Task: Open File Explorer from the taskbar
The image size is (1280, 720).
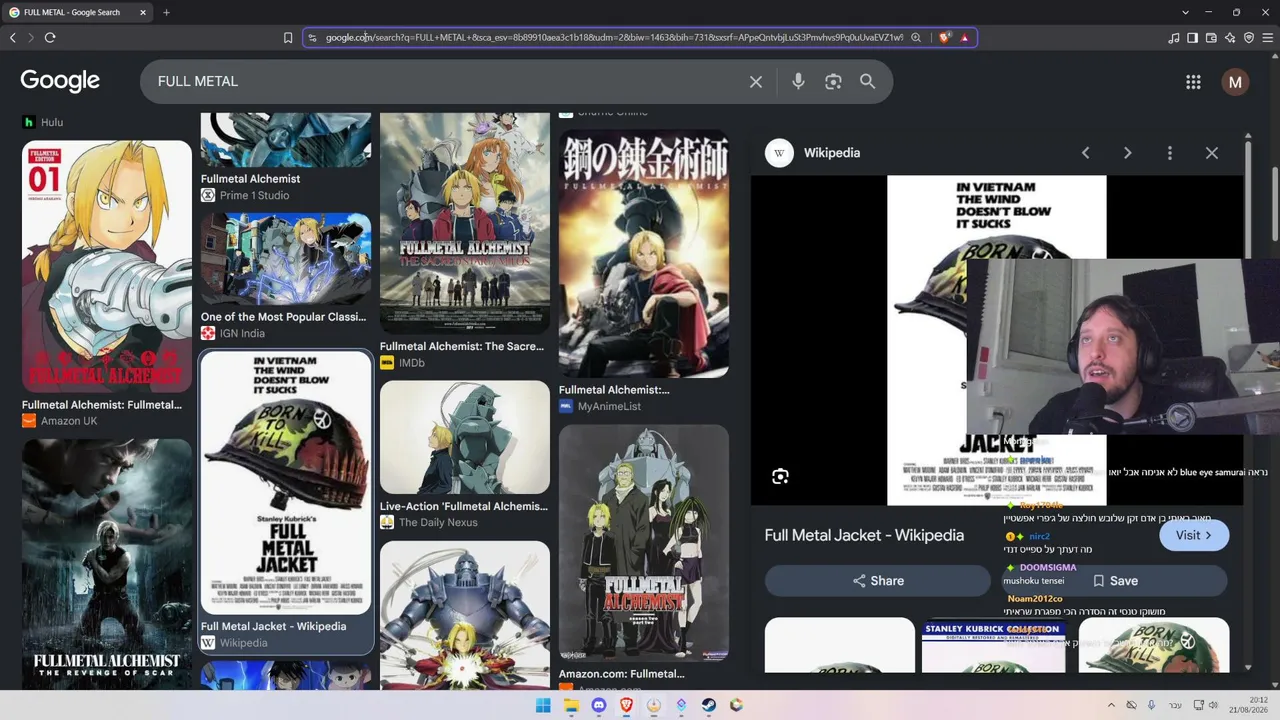Action: (571, 705)
